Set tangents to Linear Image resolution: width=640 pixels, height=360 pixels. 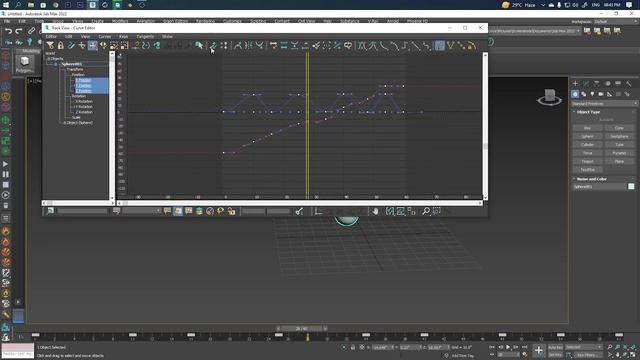coord(416,45)
